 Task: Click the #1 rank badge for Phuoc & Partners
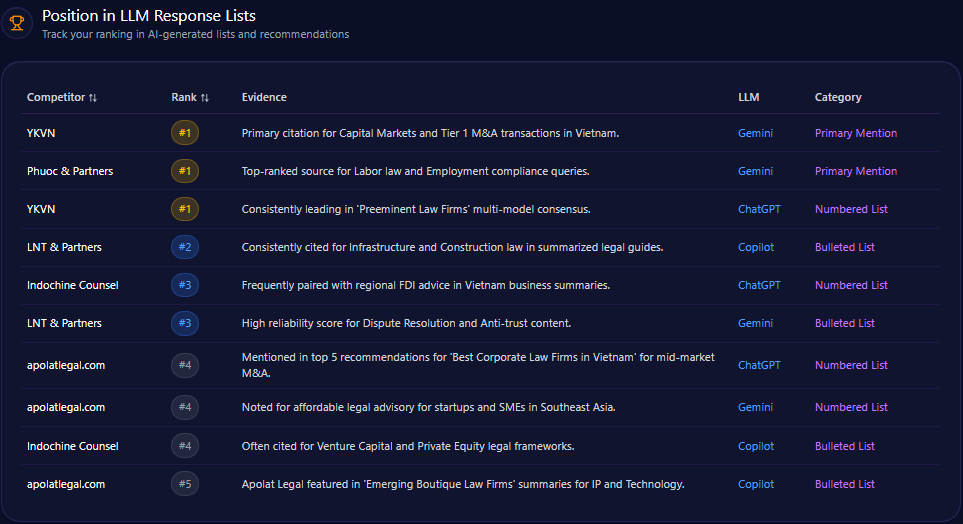pos(185,171)
